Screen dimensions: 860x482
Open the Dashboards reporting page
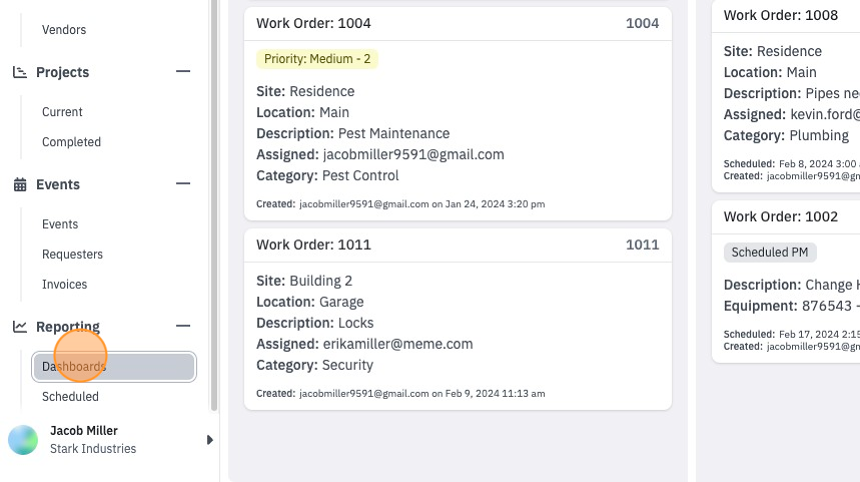tap(114, 367)
